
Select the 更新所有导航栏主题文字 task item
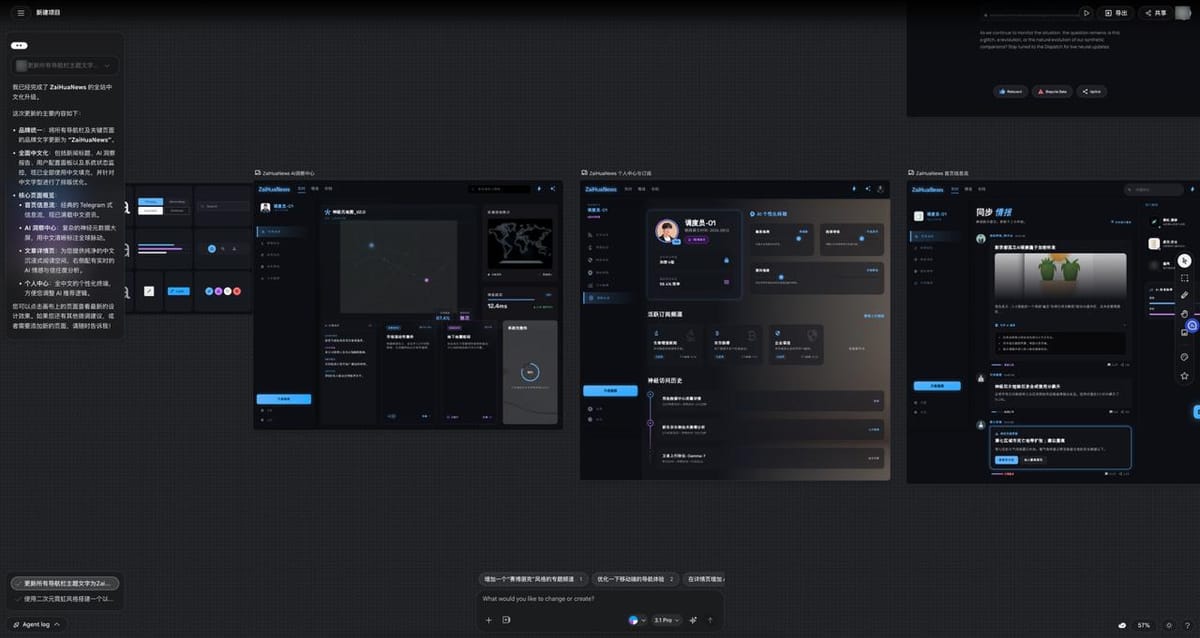click(x=66, y=583)
